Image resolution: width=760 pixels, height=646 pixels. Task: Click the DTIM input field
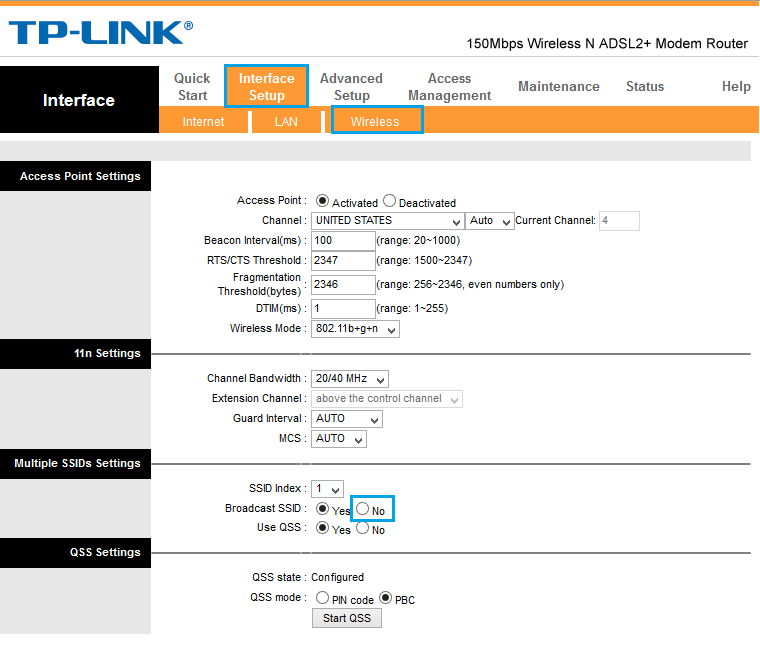click(x=343, y=309)
